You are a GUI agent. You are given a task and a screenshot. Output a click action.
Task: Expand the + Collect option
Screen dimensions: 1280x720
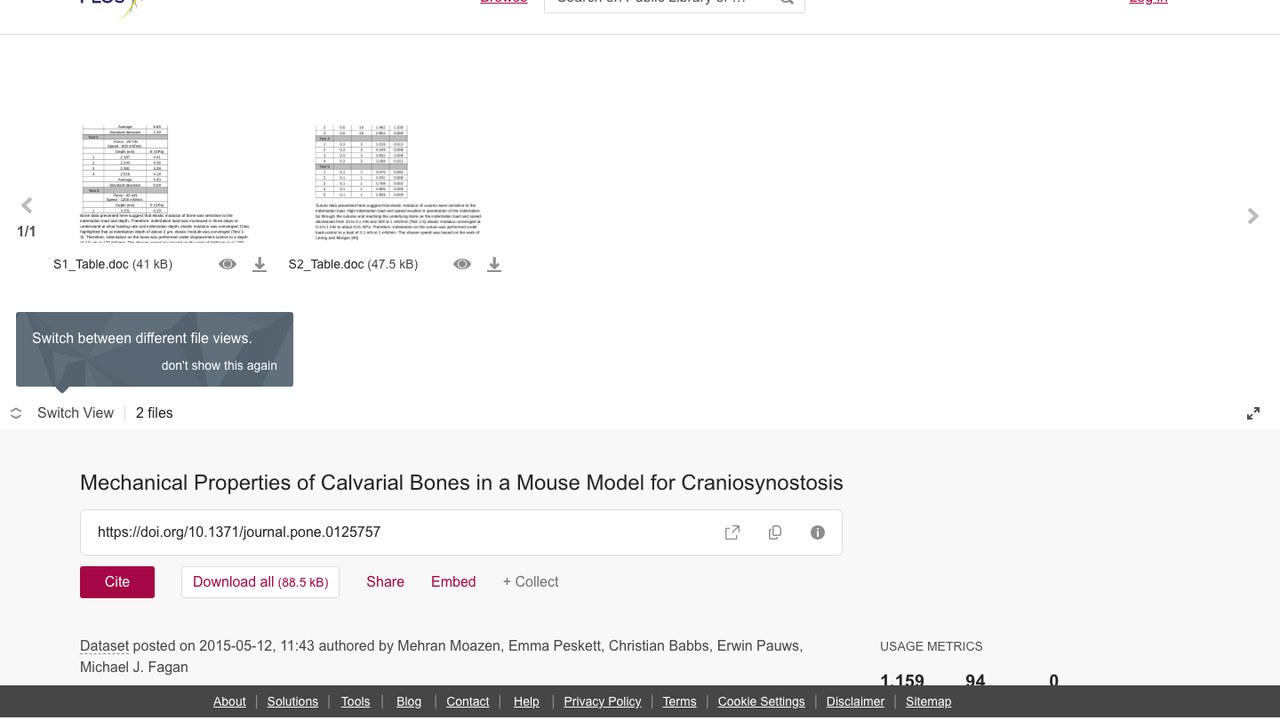pos(530,582)
